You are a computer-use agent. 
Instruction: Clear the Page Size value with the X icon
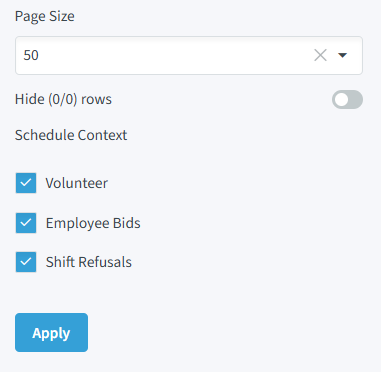[320, 55]
